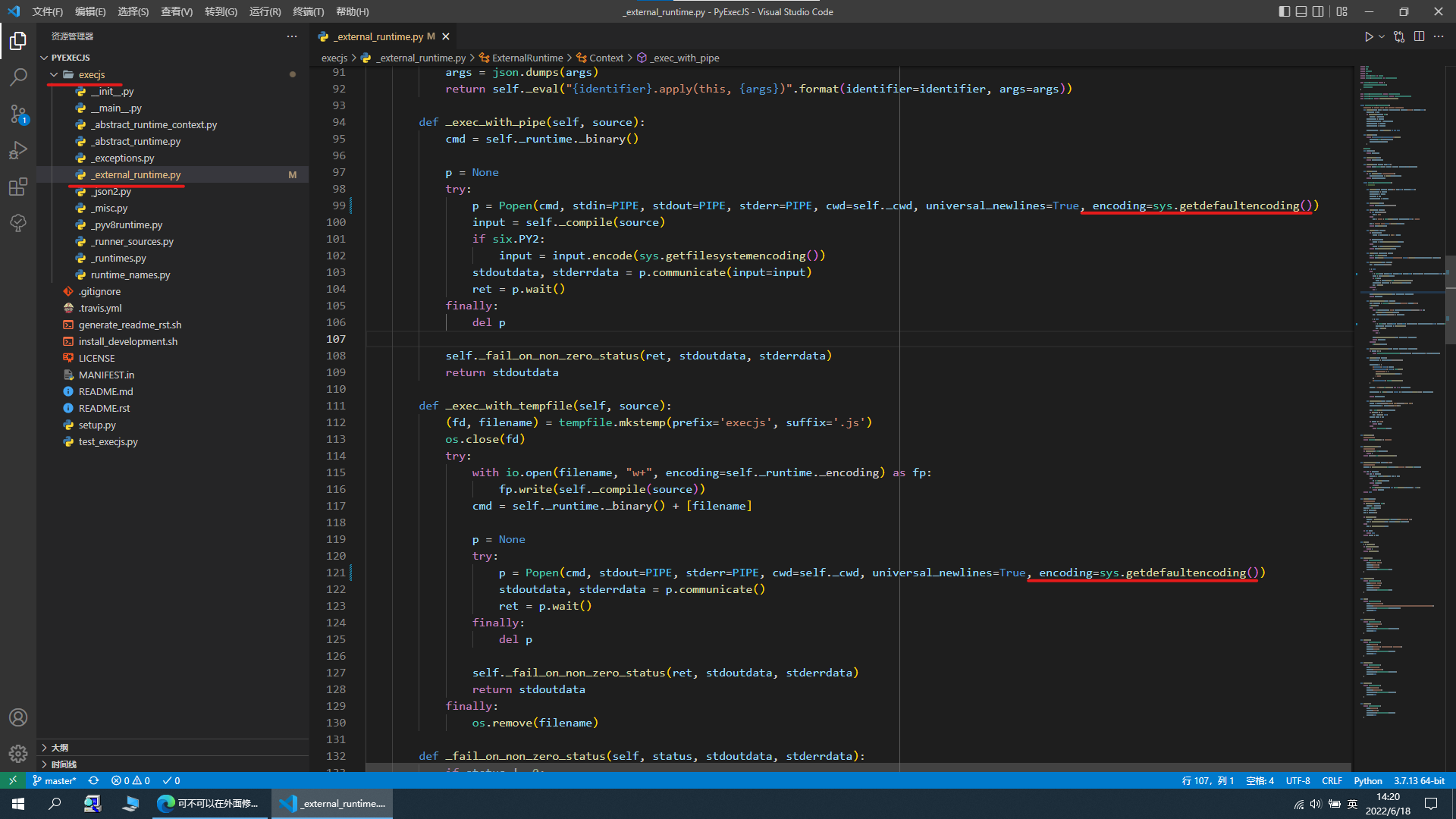Image resolution: width=1456 pixels, height=819 pixels.
Task: Open the 帮助(H) menu
Action: 352,11
